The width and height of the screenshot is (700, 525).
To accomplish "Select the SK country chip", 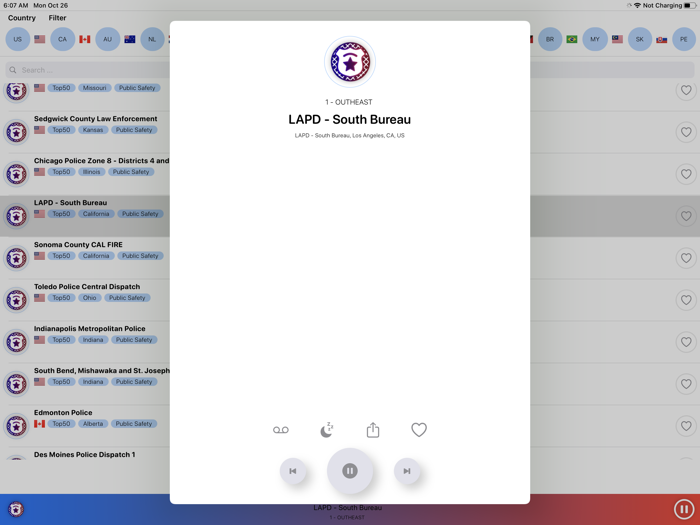I will click(640, 39).
